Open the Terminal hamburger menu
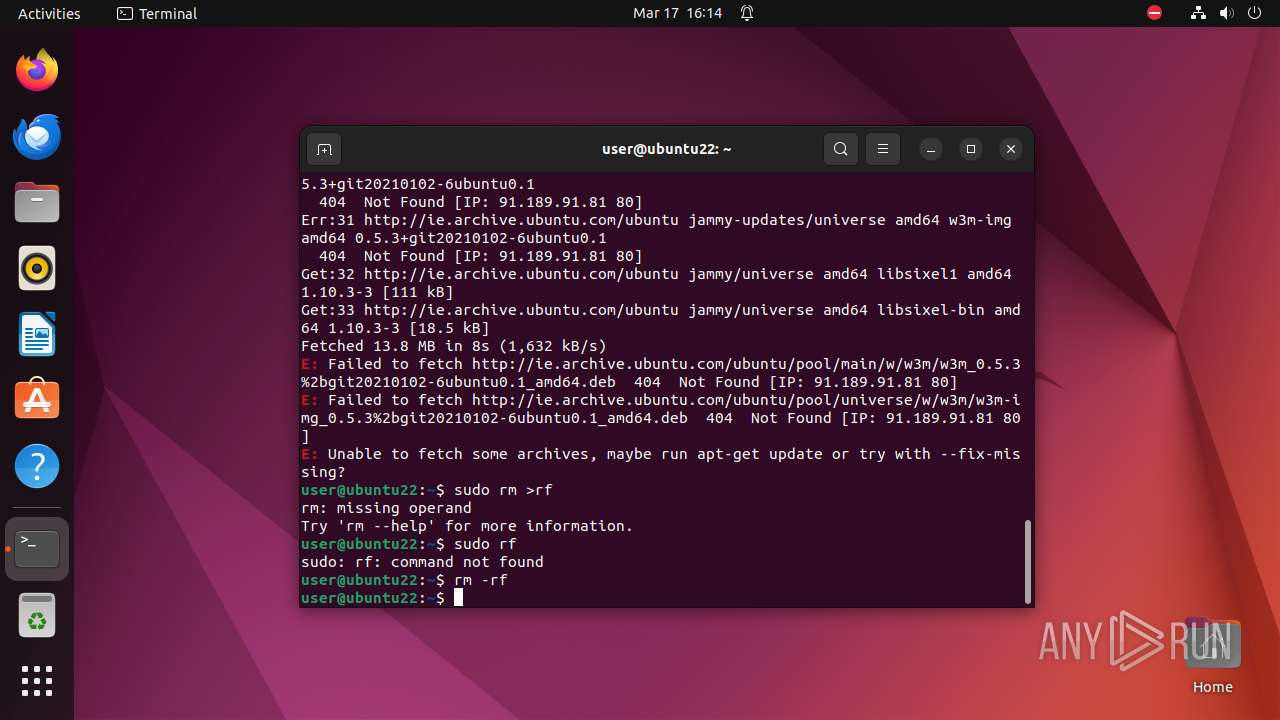Screen dimensions: 1280x720 883,149
